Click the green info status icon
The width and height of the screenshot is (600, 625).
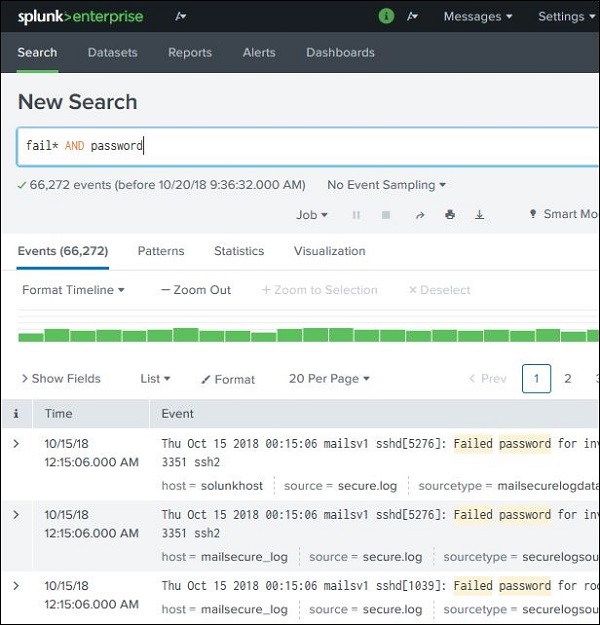[387, 16]
